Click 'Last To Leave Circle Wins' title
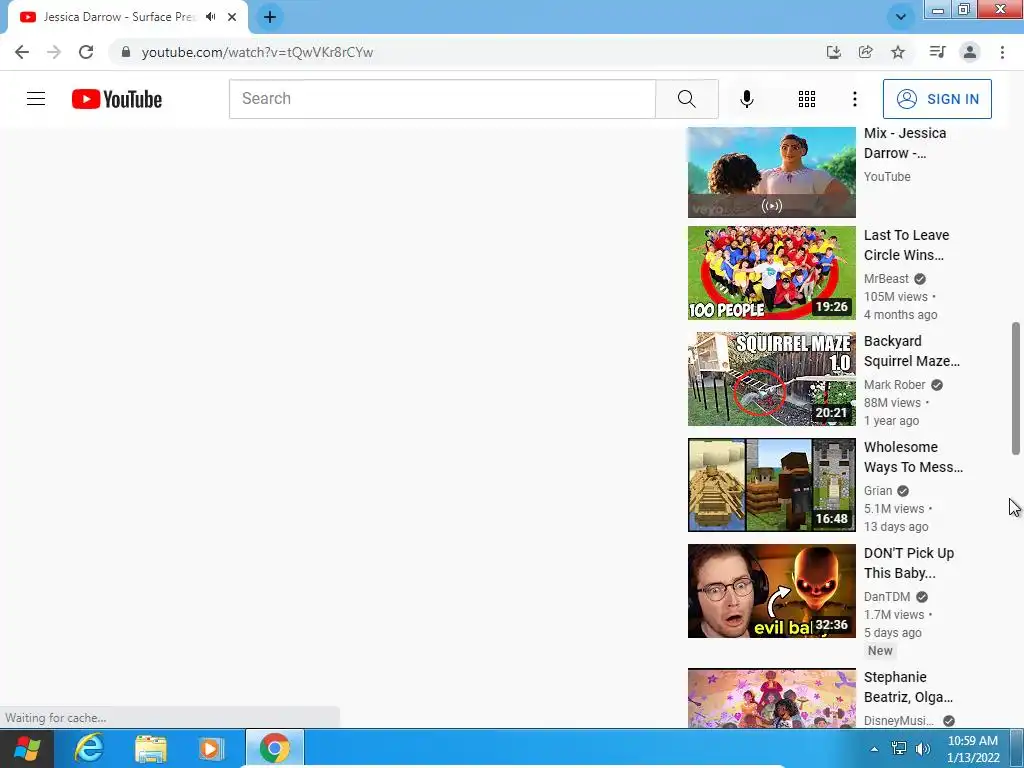 906,245
